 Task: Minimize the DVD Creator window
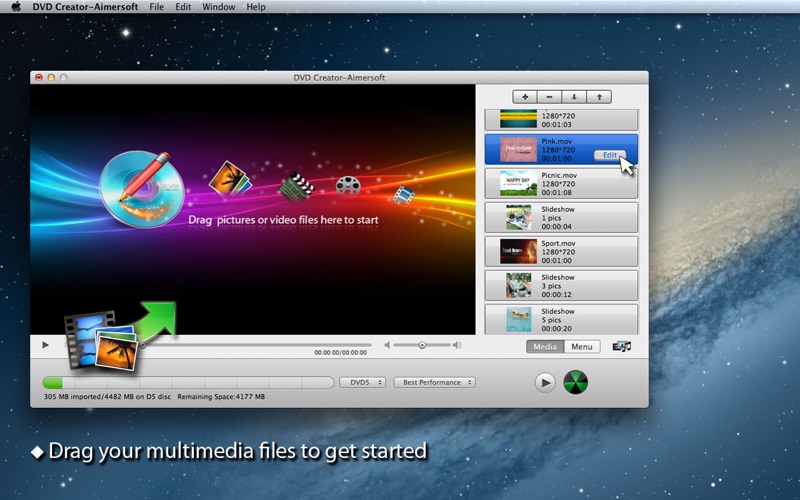(51, 78)
